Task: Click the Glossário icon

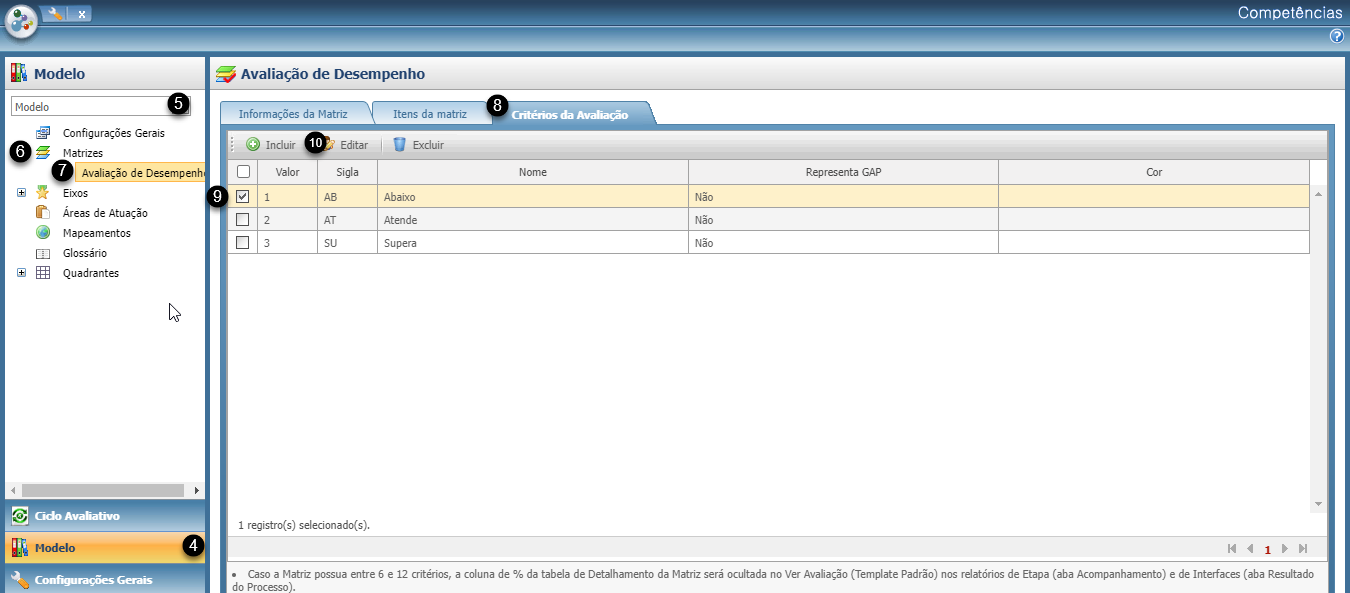Action: click(x=43, y=253)
